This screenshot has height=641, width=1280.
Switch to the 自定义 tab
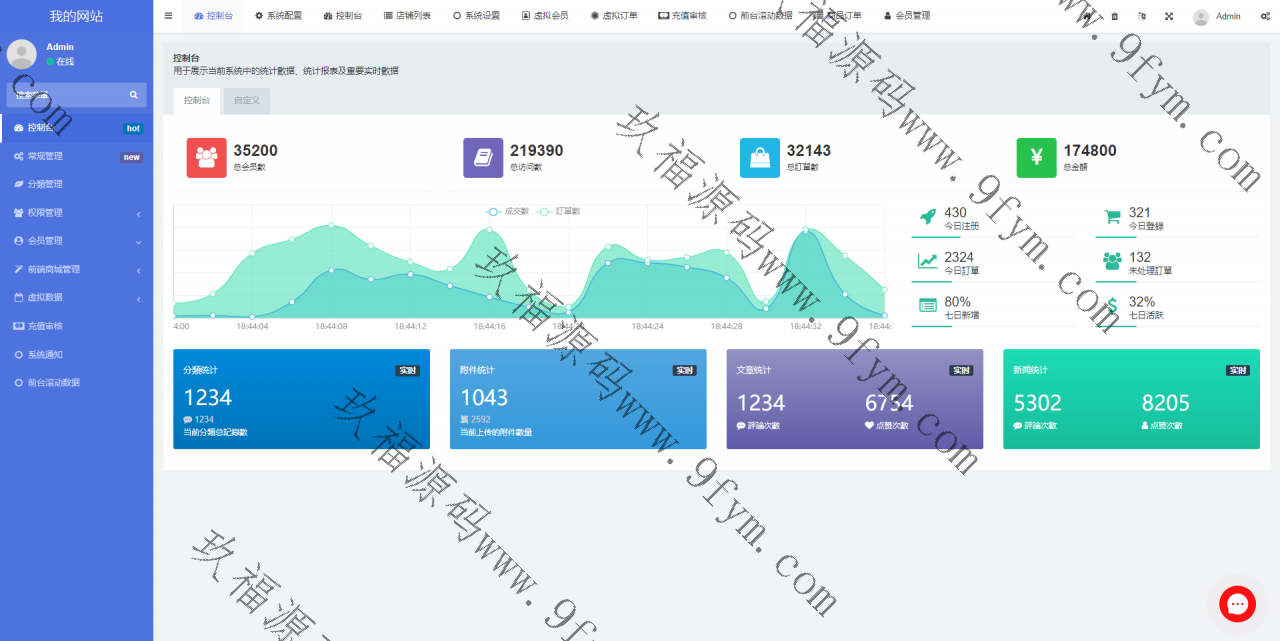point(246,101)
